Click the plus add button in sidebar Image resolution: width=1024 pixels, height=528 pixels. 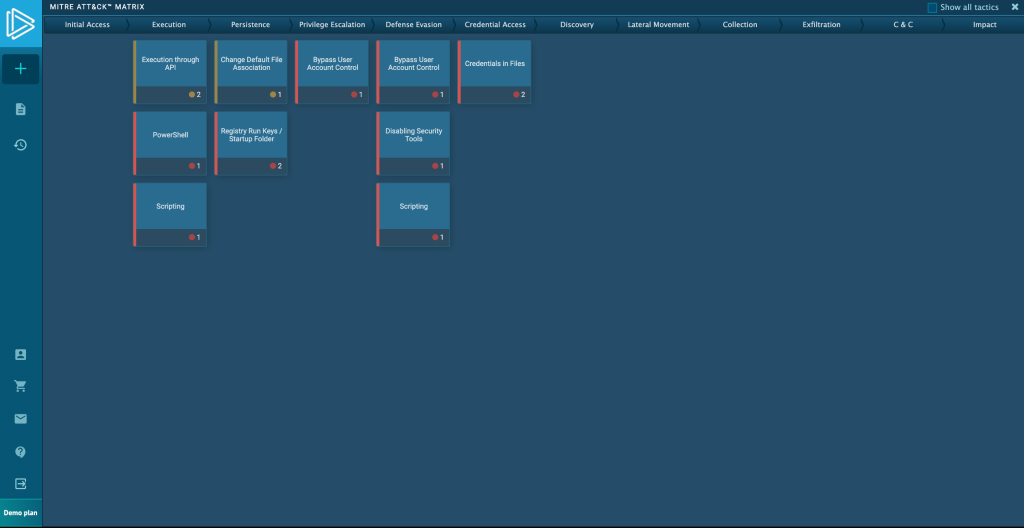tap(20, 69)
